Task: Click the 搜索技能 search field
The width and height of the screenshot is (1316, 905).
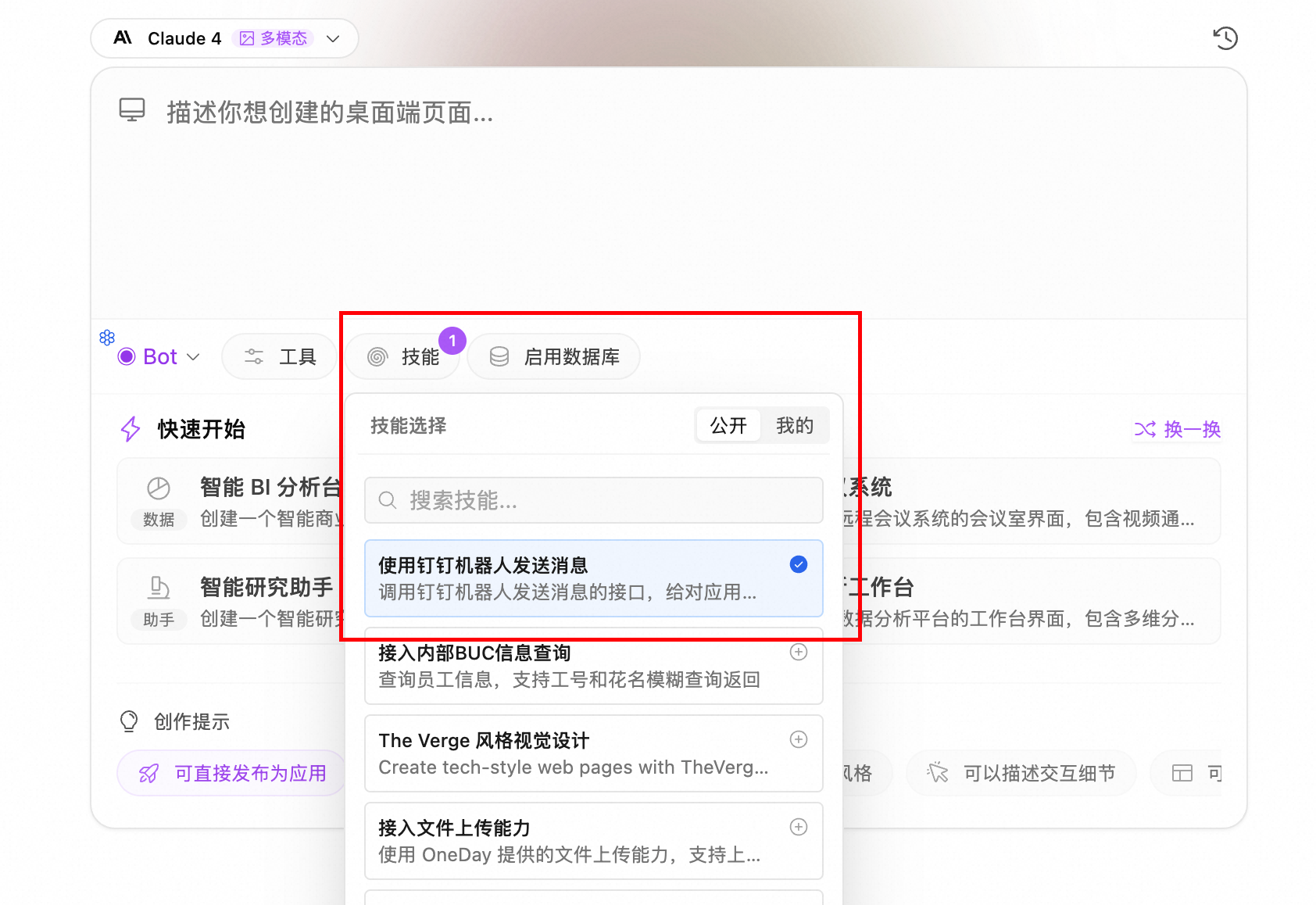Action: (594, 500)
